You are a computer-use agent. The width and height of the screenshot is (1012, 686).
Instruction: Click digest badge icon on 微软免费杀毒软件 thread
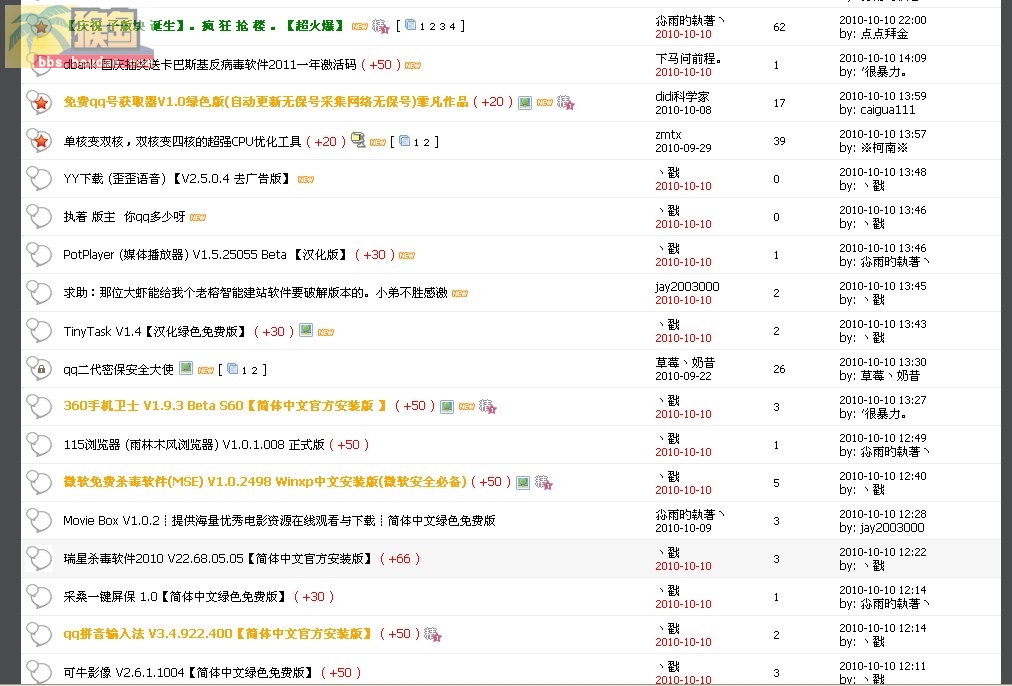[543, 482]
